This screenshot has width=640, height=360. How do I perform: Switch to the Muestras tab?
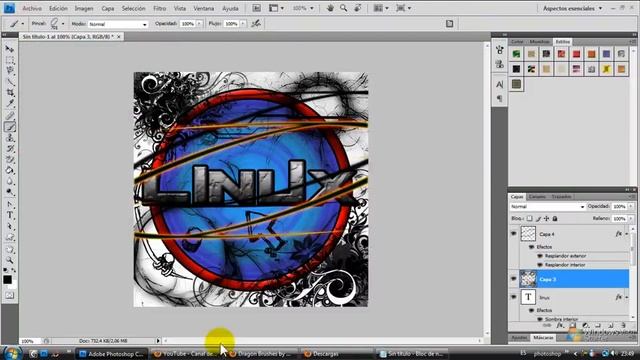(539, 42)
